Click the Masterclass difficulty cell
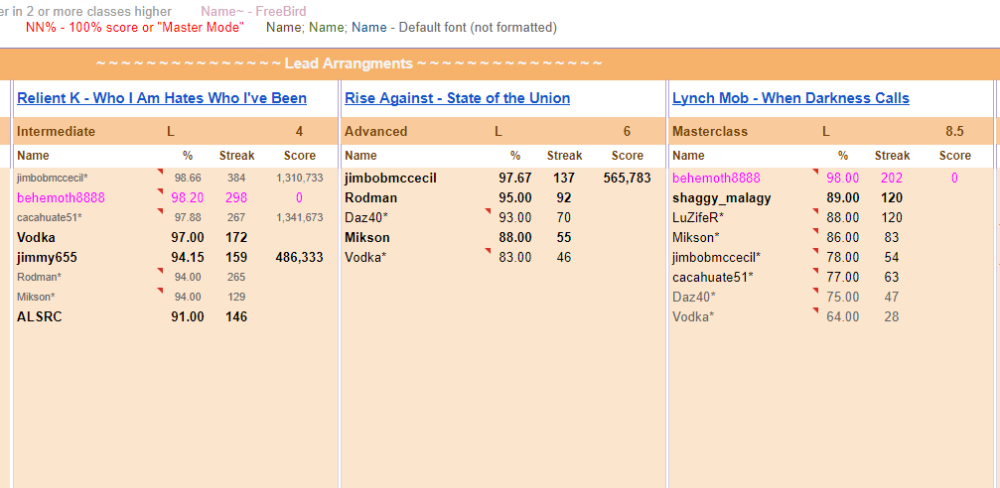1000x488 pixels. click(710, 131)
